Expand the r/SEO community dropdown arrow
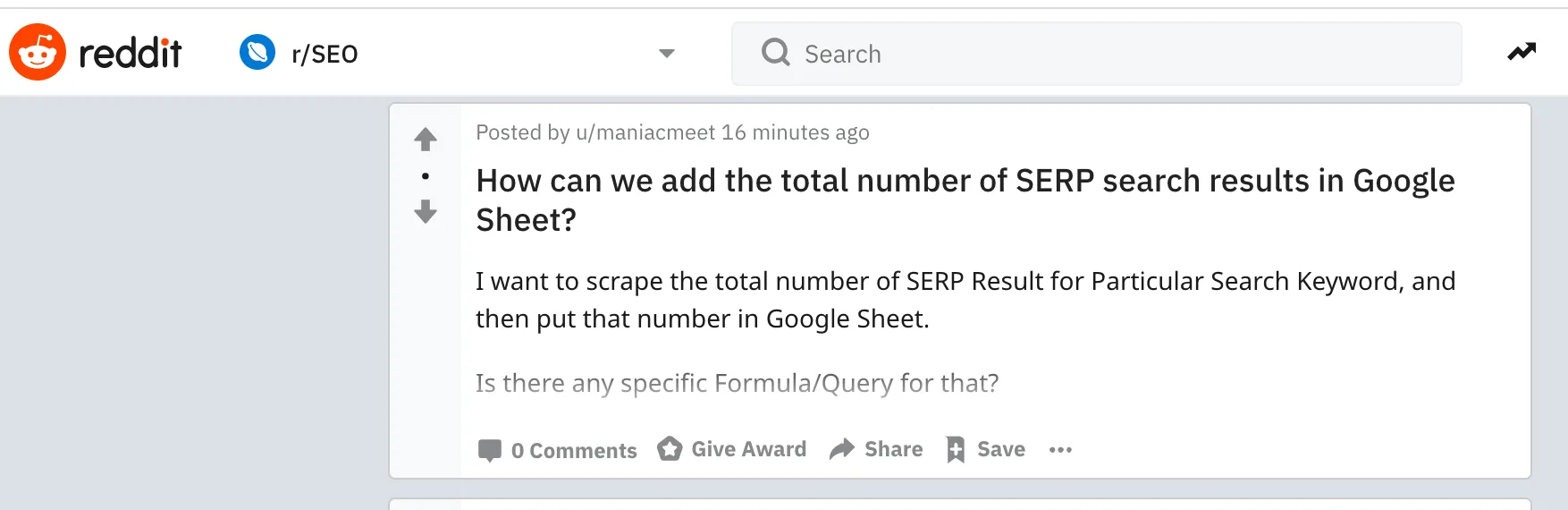 666,54
